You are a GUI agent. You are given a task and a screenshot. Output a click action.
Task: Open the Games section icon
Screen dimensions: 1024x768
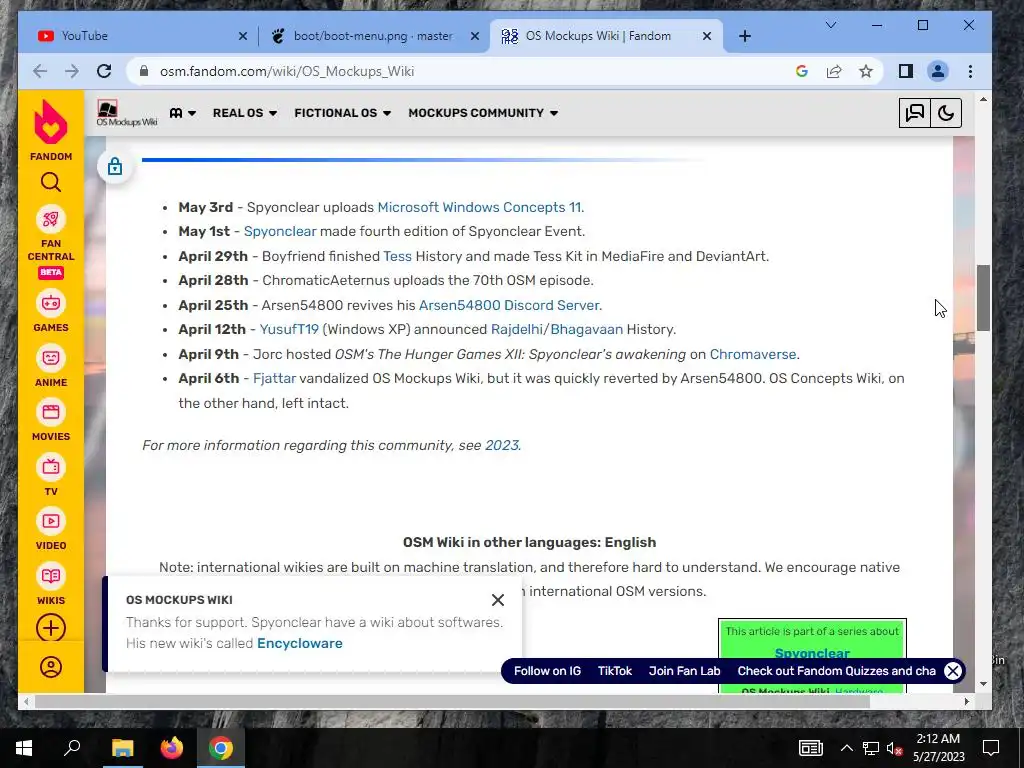coord(51,312)
